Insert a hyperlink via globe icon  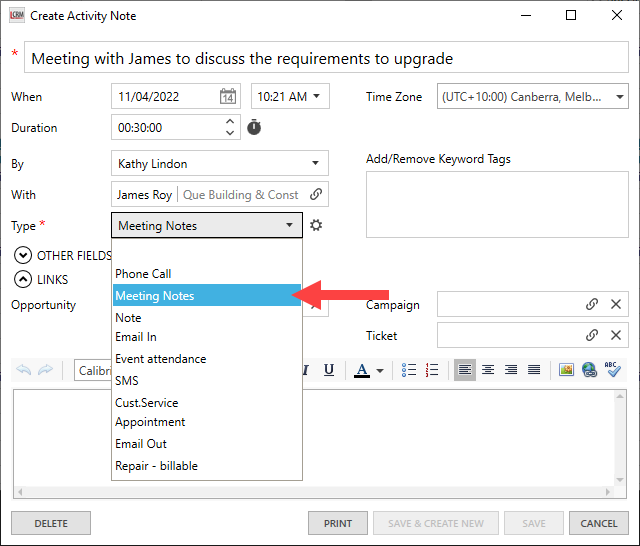click(x=589, y=370)
